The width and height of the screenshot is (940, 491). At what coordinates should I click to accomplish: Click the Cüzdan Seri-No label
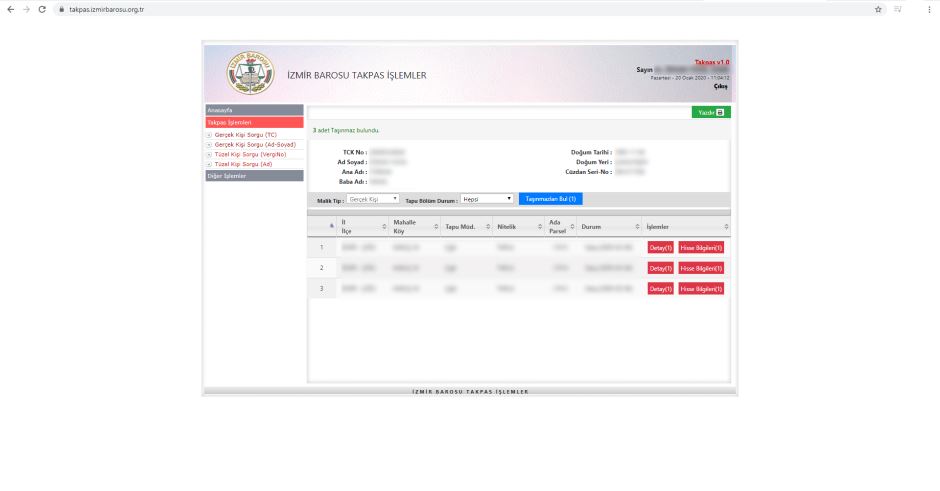(x=588, y=172)
